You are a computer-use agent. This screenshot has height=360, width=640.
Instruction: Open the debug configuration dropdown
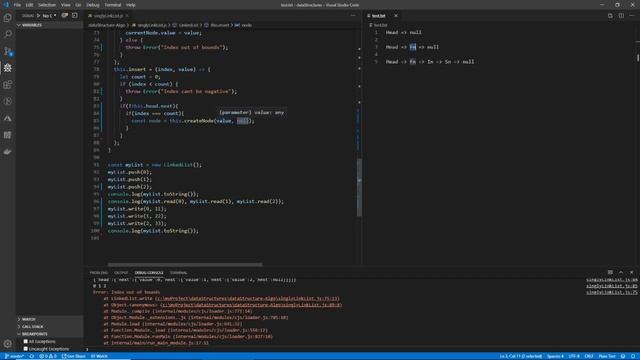[49, 16]
